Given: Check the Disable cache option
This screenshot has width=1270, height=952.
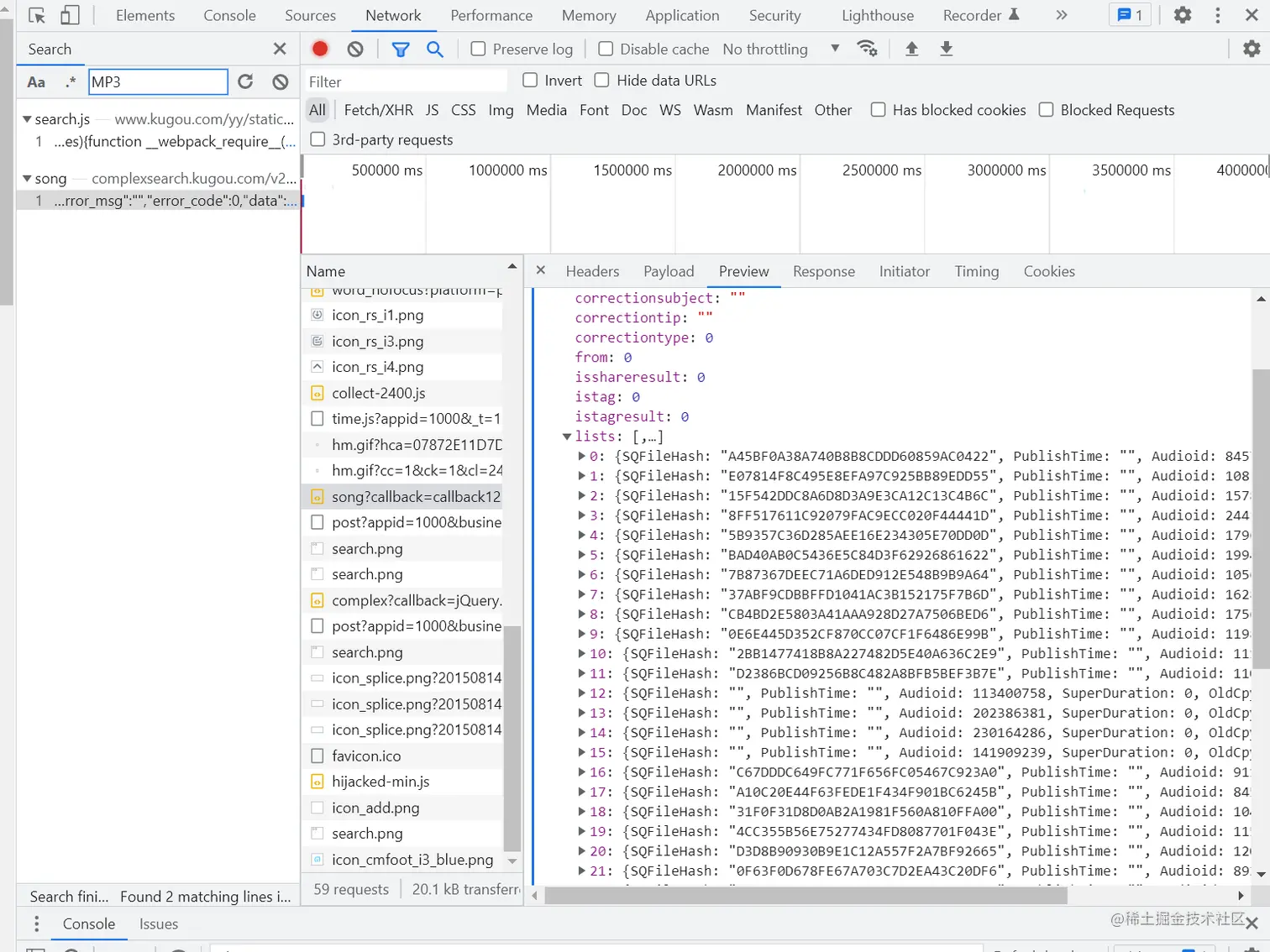Looking at the screenshot, I should pos(606,49).
